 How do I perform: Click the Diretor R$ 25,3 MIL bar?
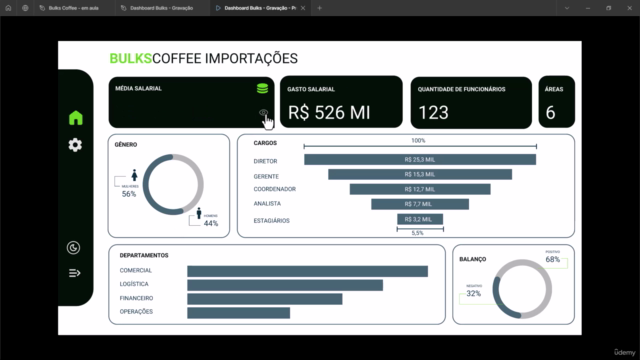[x=420, y=160]
